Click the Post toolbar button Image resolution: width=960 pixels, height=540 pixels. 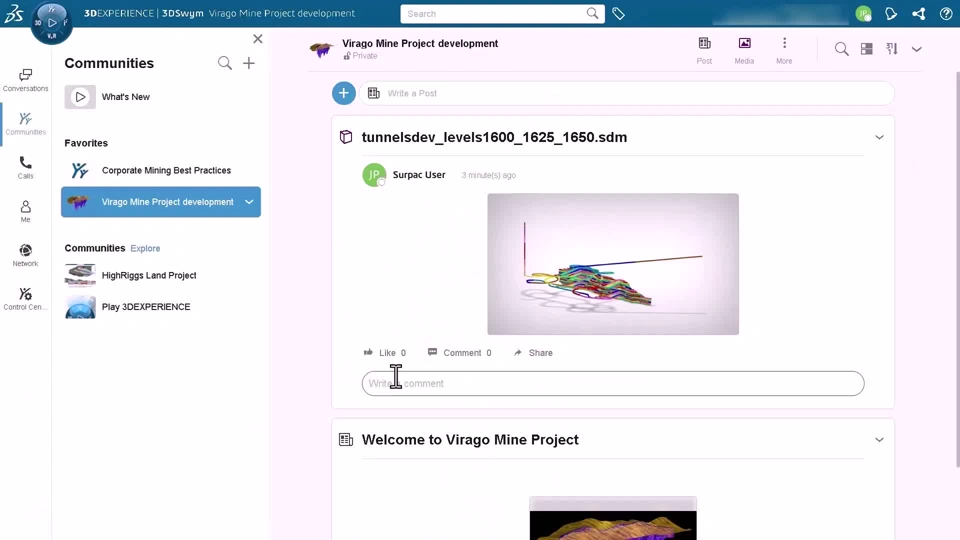pyautogui.click(x=704, y=50)
